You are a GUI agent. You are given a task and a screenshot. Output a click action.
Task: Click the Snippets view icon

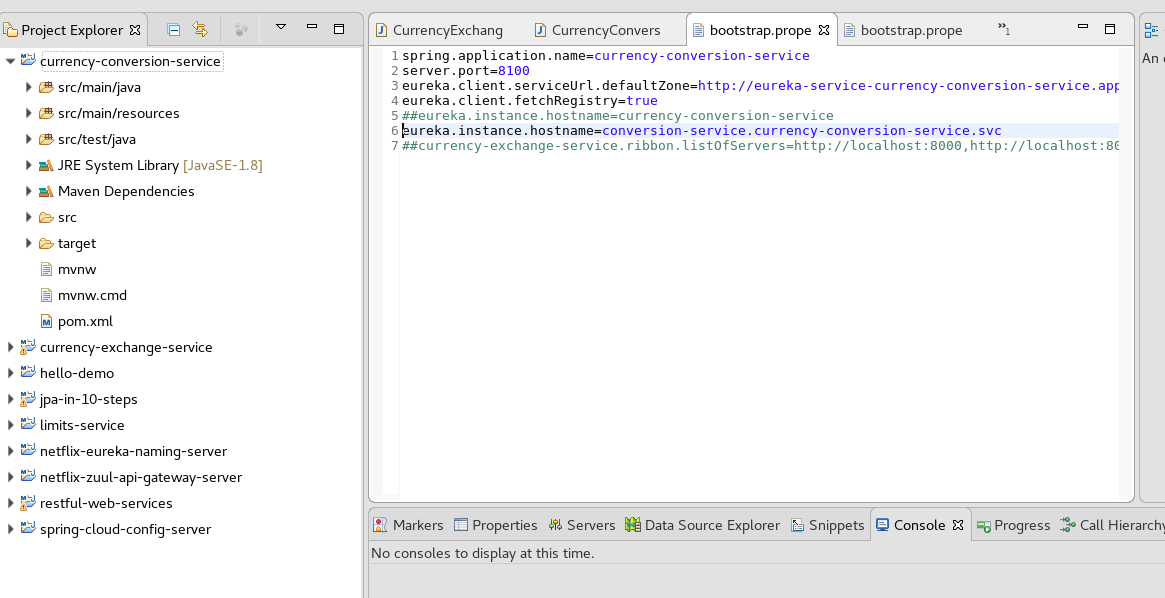click(797, 525)
